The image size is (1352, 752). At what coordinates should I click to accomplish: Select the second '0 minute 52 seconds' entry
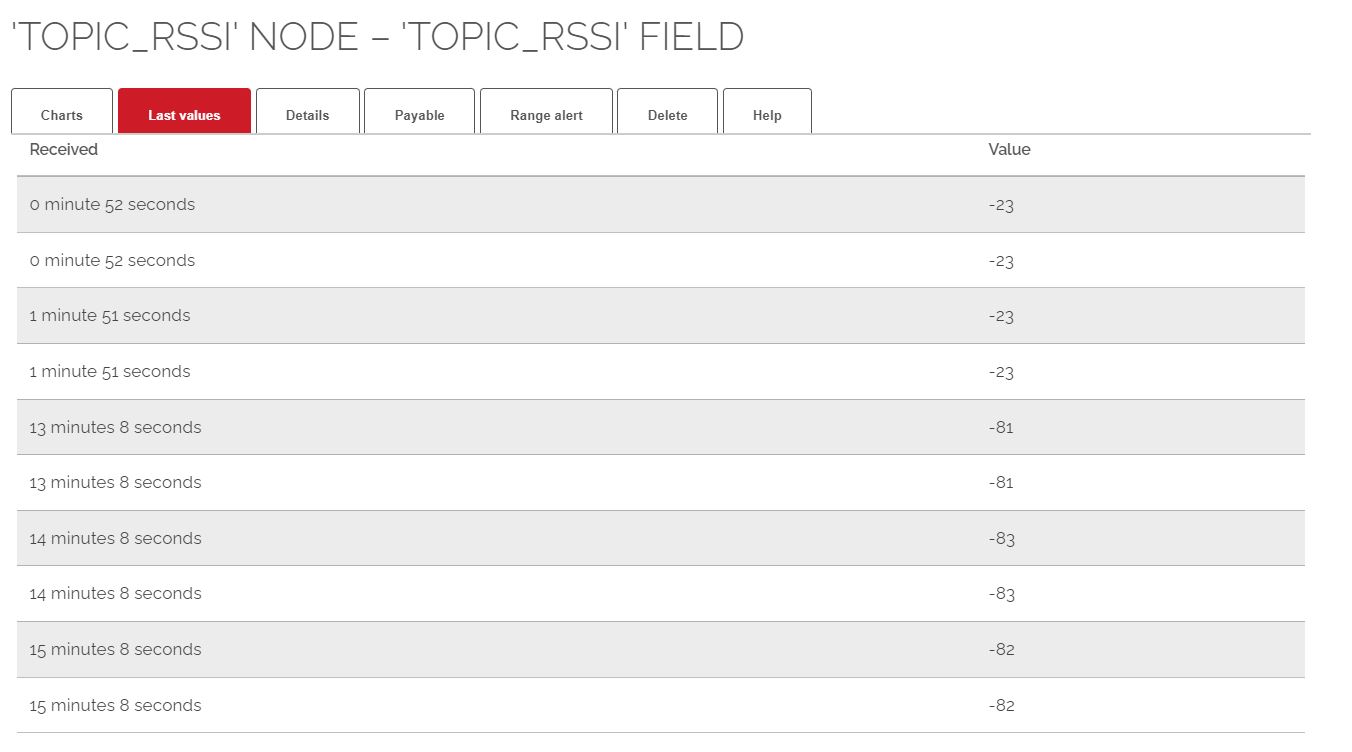coord(112,261)
